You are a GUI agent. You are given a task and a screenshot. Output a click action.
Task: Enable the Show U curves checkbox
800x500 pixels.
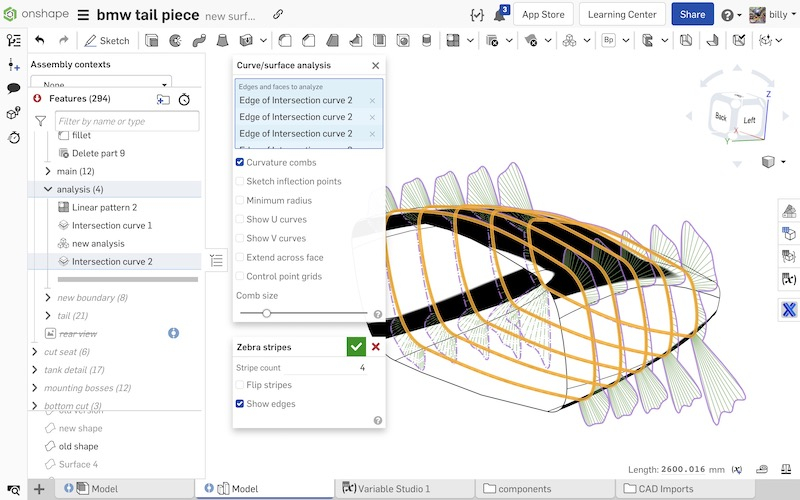click(x=239, y=219)
